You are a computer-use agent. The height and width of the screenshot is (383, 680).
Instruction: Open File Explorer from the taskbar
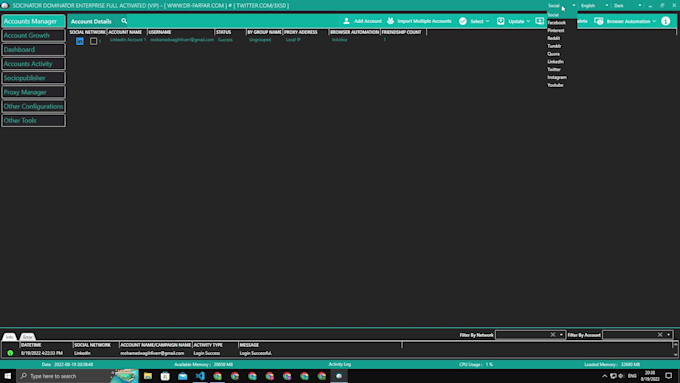pos(148,376)
